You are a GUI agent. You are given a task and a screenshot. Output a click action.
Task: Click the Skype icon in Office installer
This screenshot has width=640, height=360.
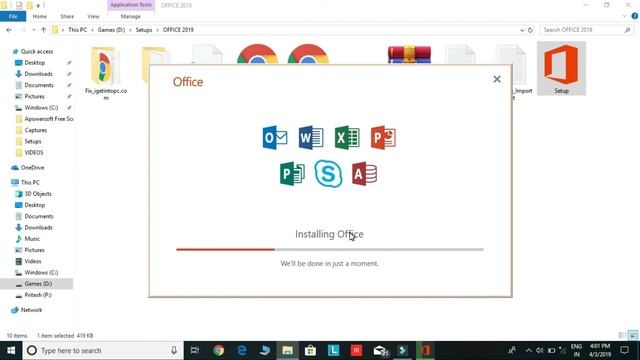coord(329,174)
